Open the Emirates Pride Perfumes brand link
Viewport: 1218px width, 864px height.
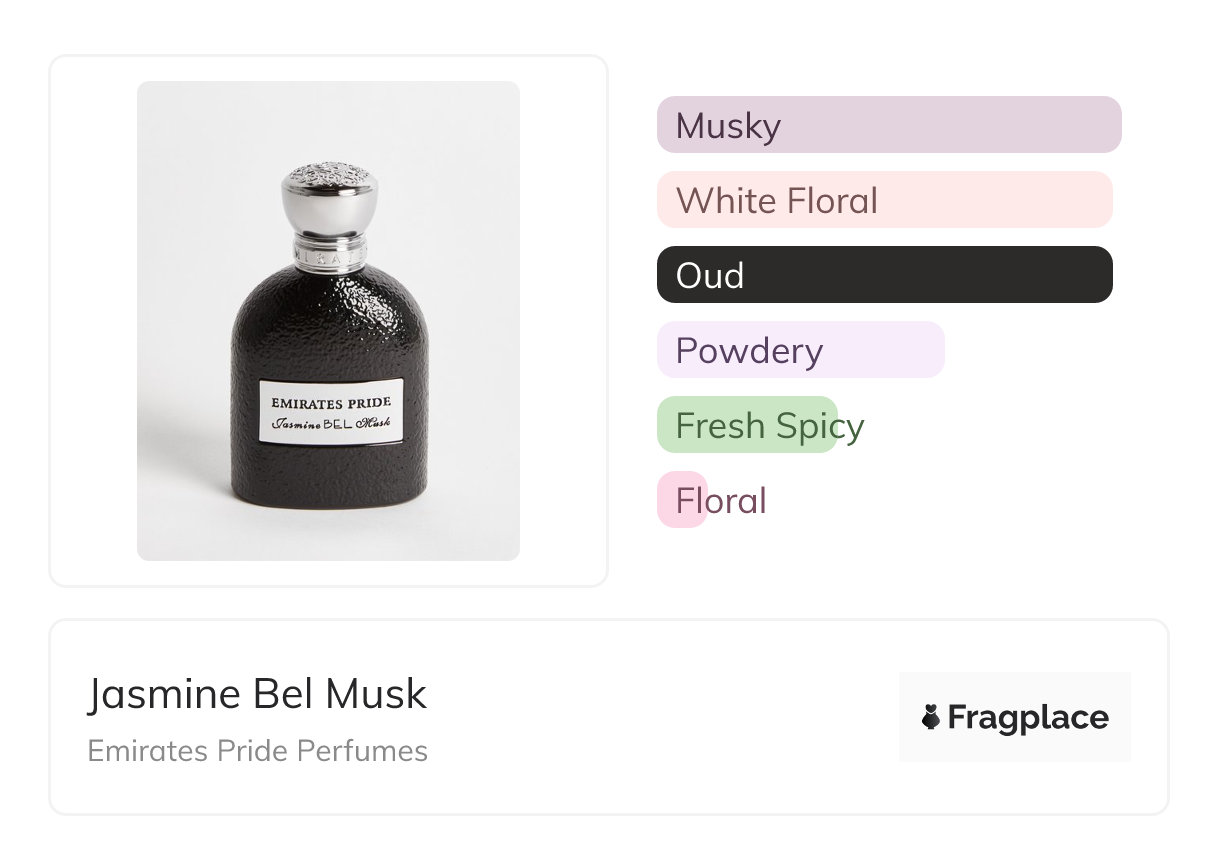point(257,751)
